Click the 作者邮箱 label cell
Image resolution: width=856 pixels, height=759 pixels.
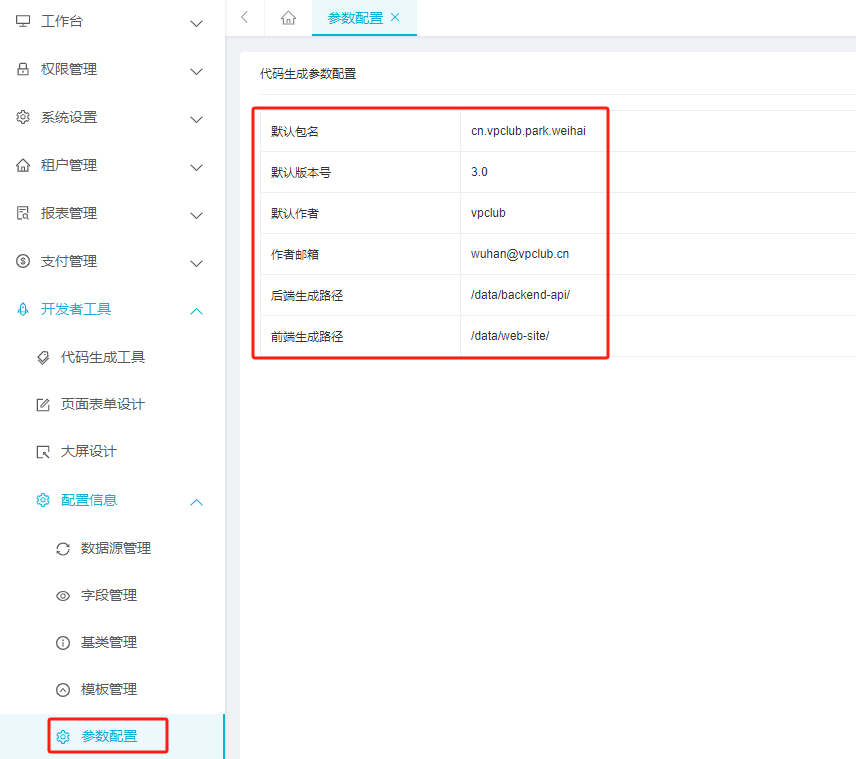[x=360, y=254]
